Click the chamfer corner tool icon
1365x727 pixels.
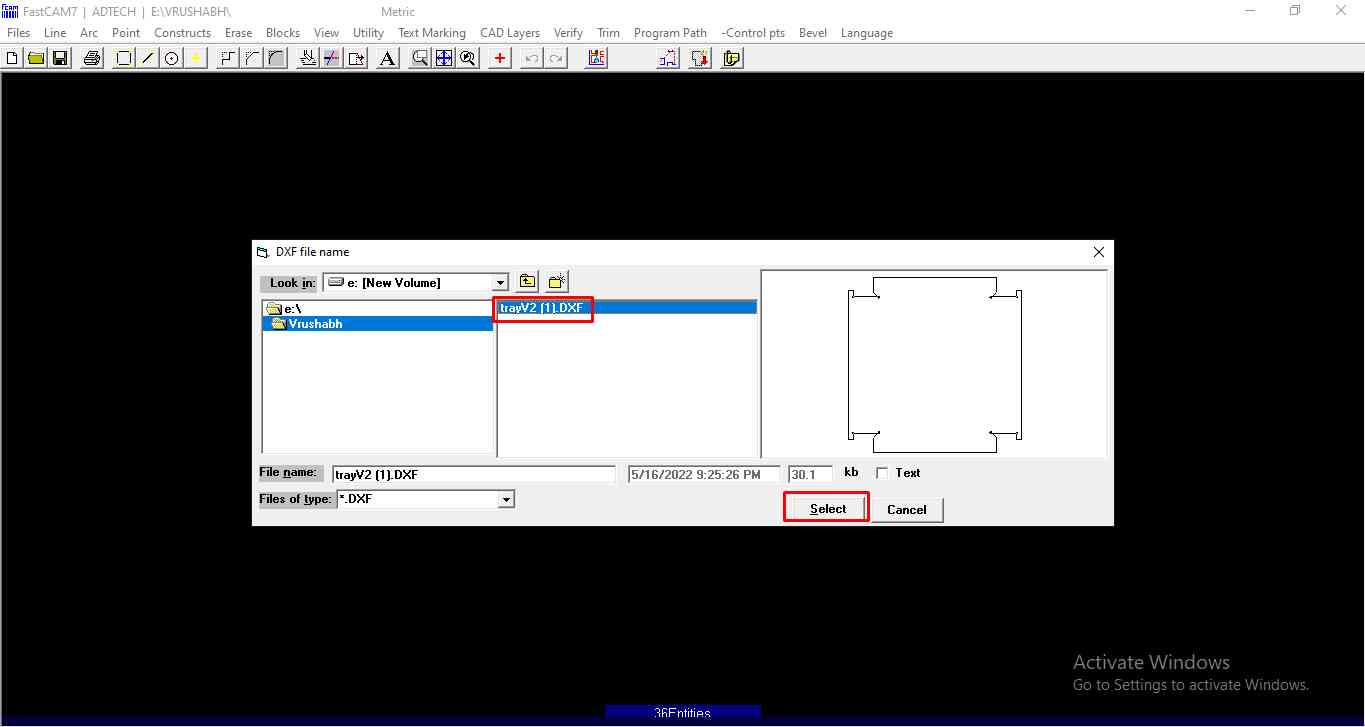tap(252, 58)
